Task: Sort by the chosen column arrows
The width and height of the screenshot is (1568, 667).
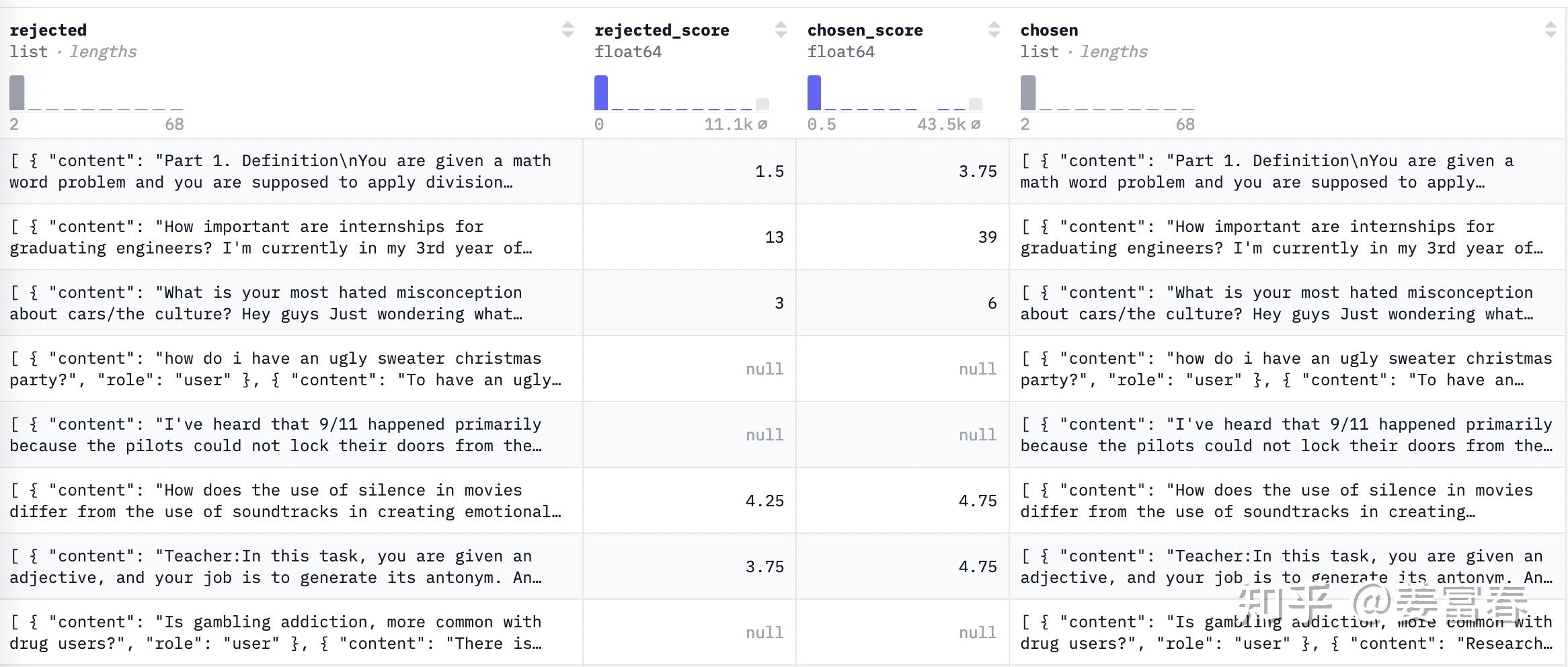Action: pos(1551,30)
